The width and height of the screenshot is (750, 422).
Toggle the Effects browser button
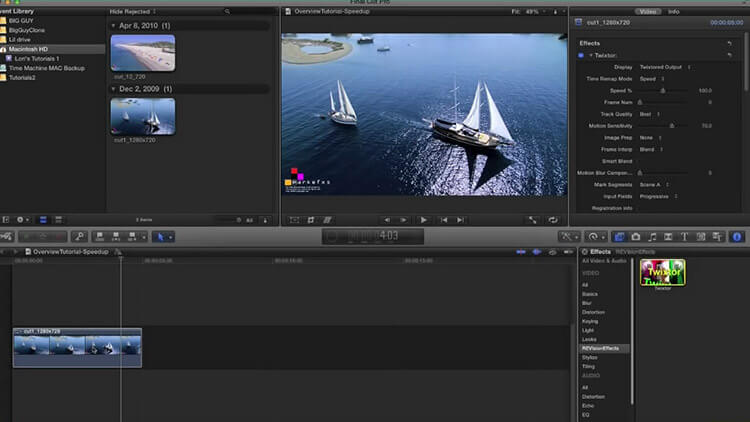[619, 236]
